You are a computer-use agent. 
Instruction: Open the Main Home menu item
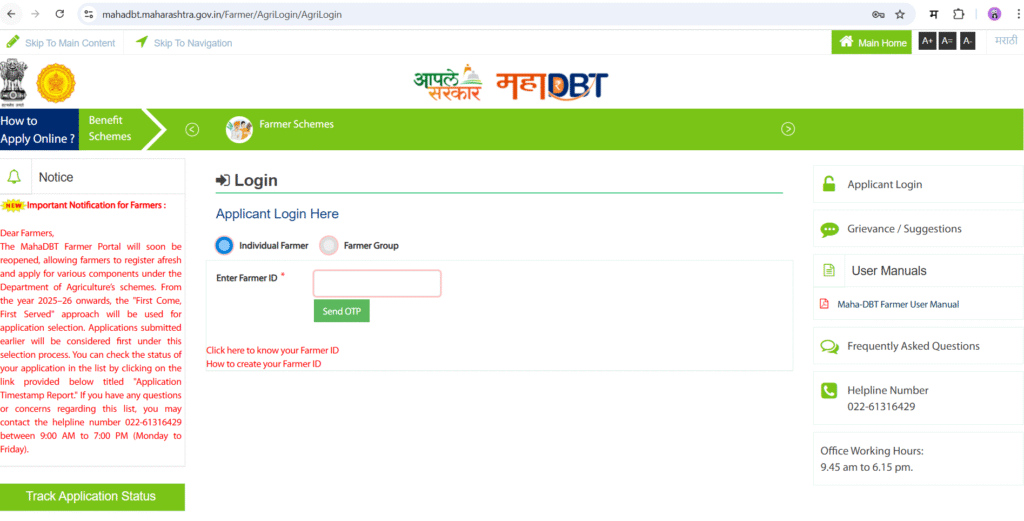click(x=872, y=42)
